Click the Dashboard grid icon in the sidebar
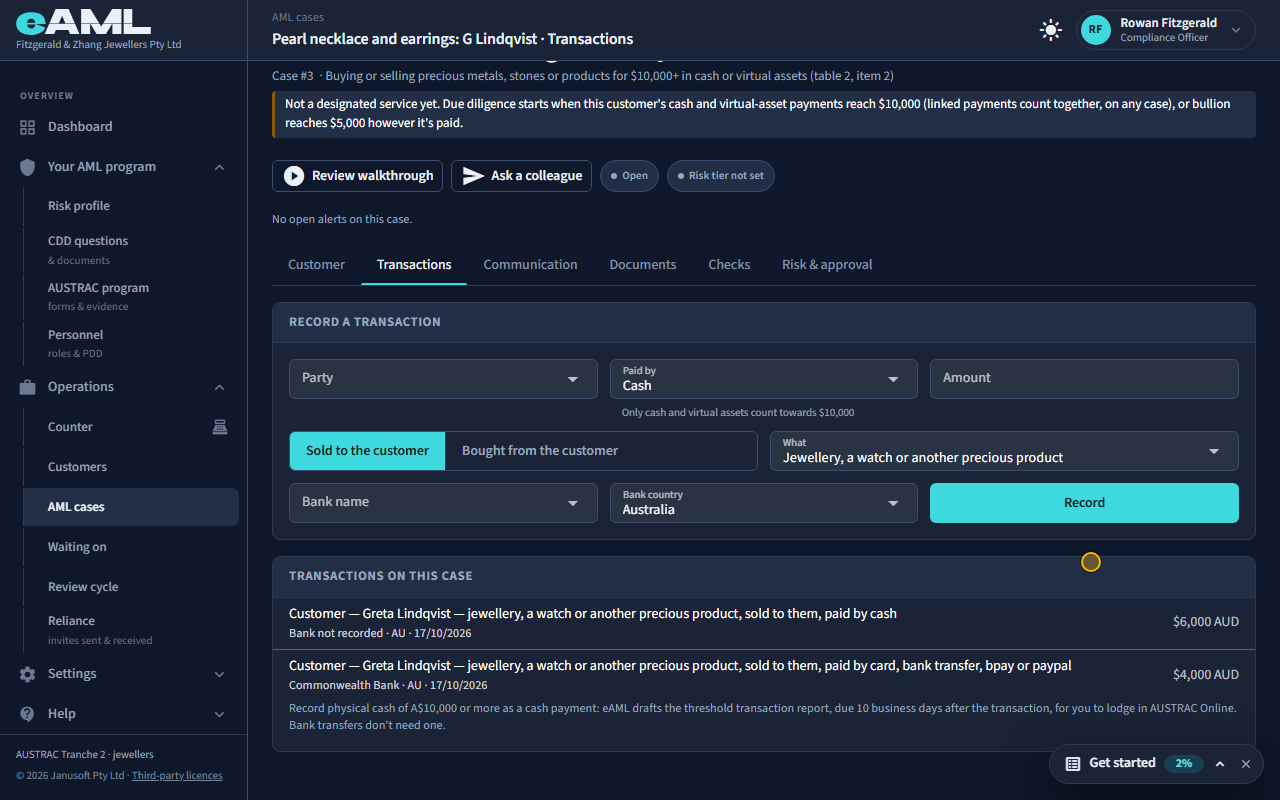 (27, 127)
